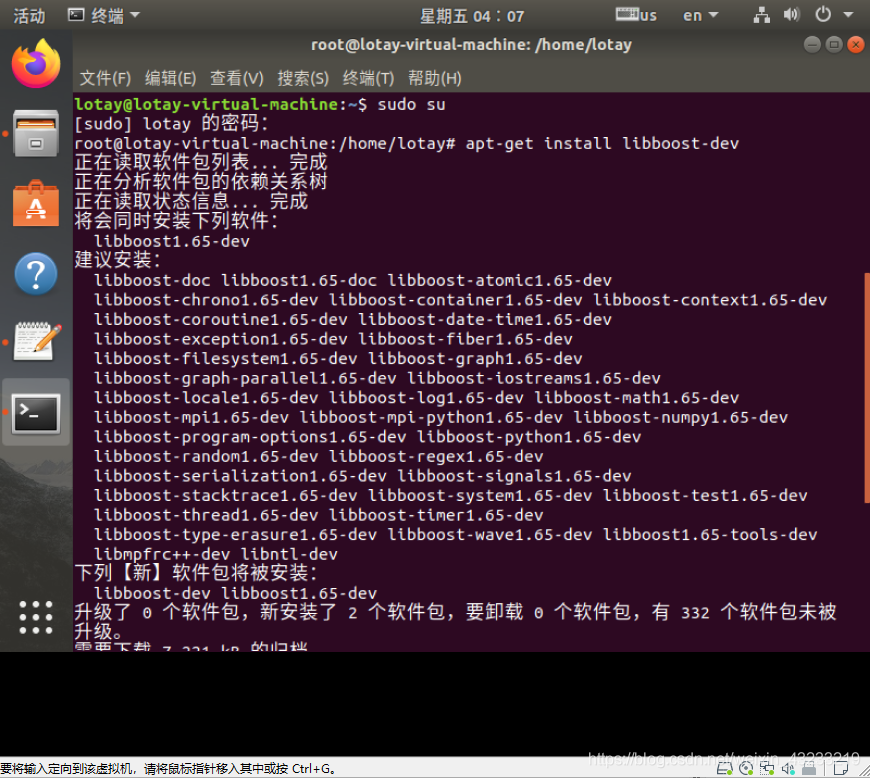Screen dimensions: 870x778
Task: Toggle the VM audio device icon at bottom
Action: (x=788, y=768)
